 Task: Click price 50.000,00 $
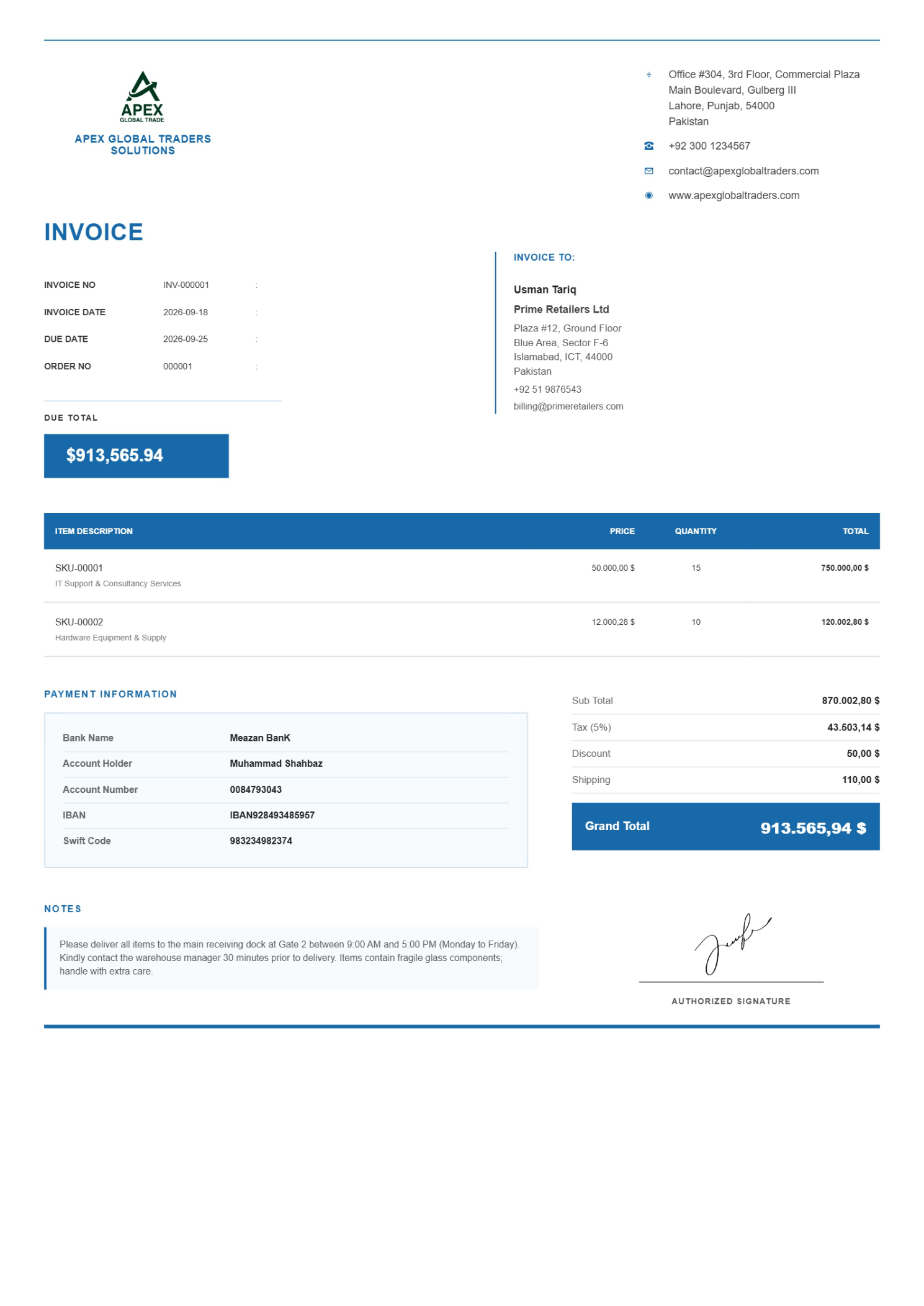tap(612, 568)
